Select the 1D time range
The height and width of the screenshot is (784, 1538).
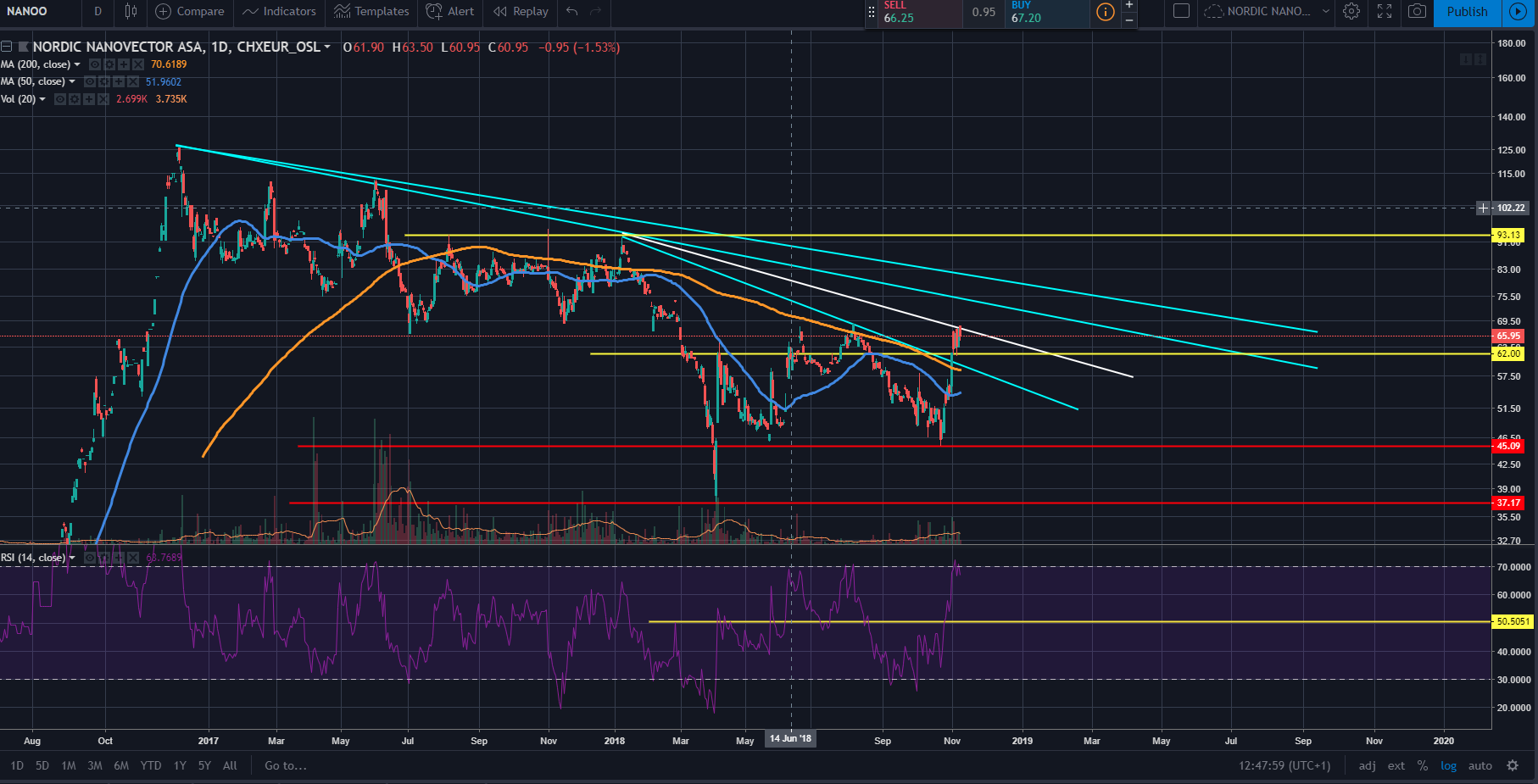[x=17, y=765]
